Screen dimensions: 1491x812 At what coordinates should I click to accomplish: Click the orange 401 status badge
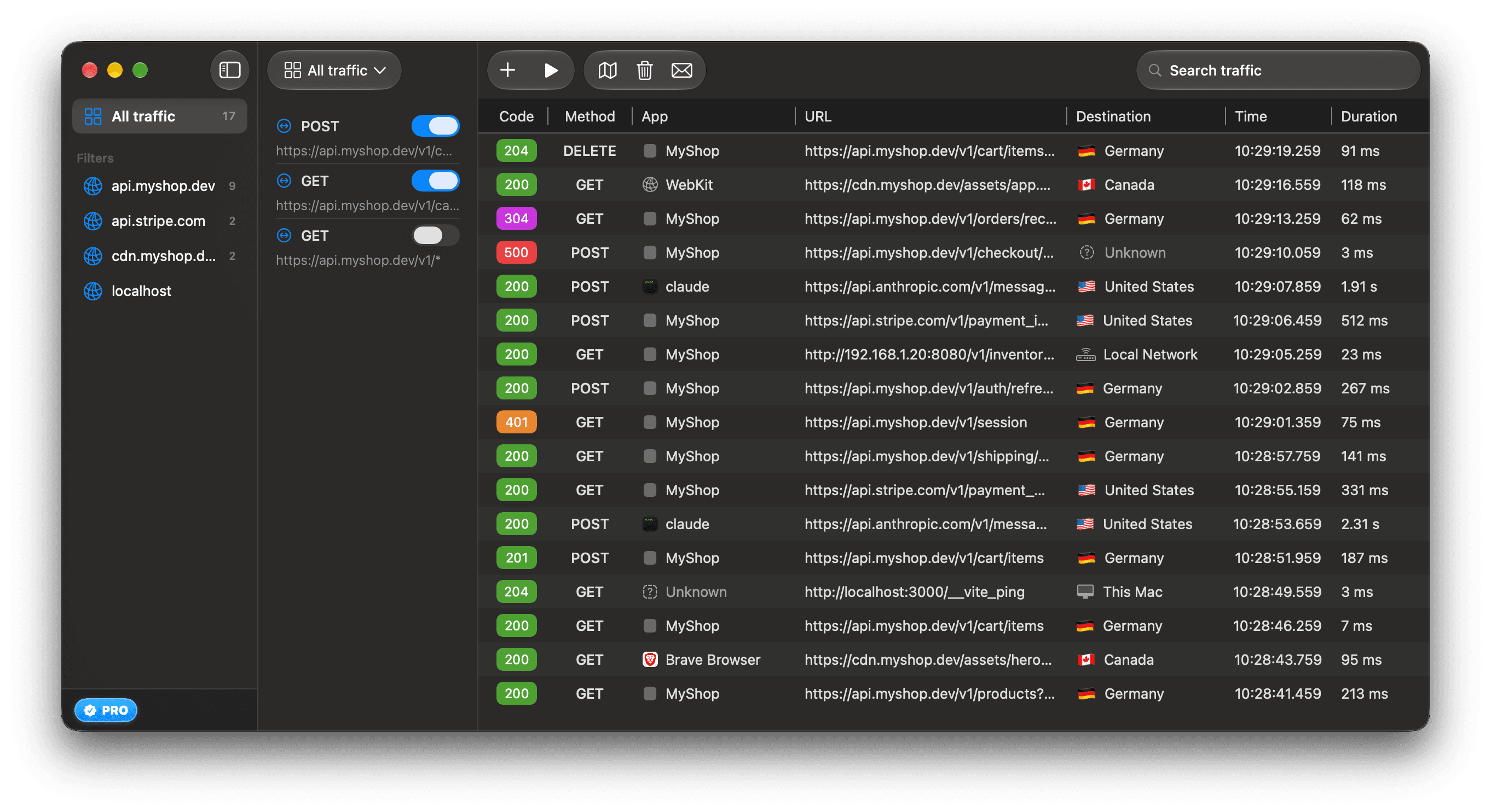tap(516, 422)
